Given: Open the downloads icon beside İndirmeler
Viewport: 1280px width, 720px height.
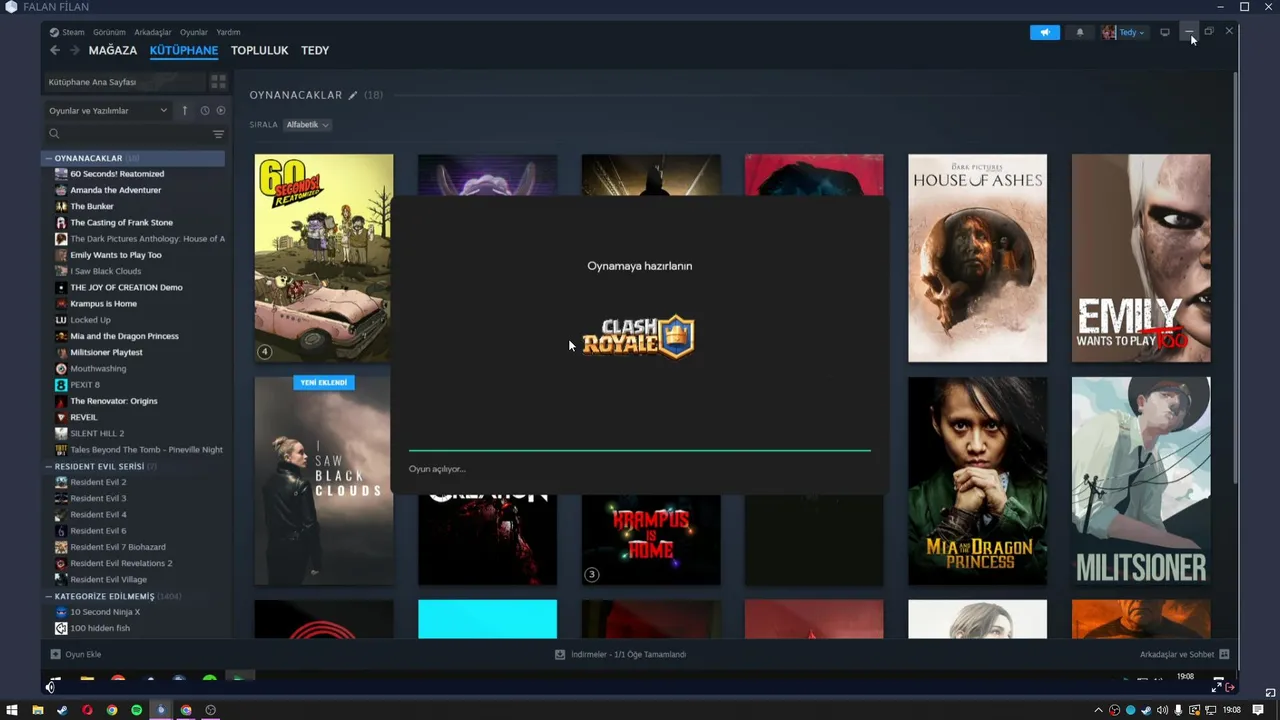Looking at the screenshot, I should [x=560, y=654].
